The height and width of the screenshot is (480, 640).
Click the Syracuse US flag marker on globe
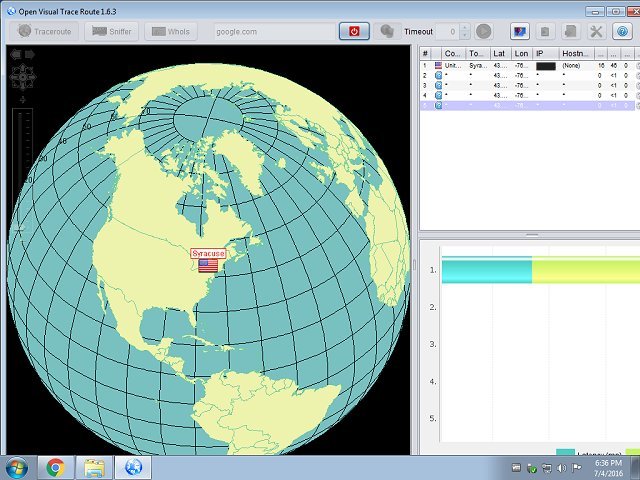pyautogui.click(x=208, y=266)
